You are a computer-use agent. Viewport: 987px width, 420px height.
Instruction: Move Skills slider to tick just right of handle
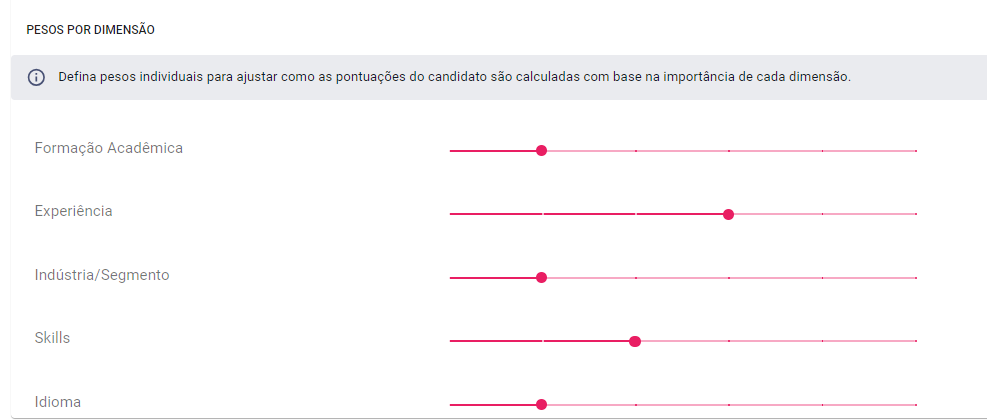click(729, 341)
